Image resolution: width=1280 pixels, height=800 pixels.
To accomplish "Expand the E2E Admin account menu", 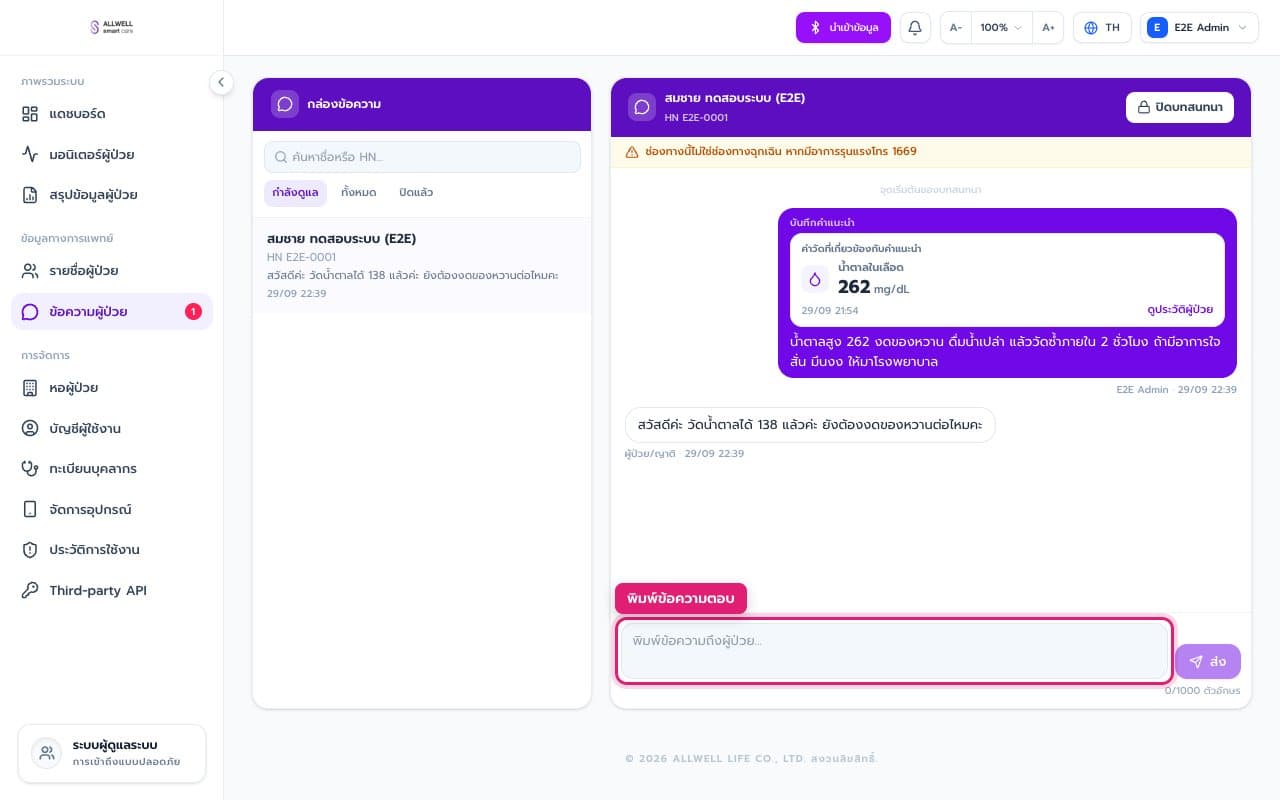I will coord(1199,28).
